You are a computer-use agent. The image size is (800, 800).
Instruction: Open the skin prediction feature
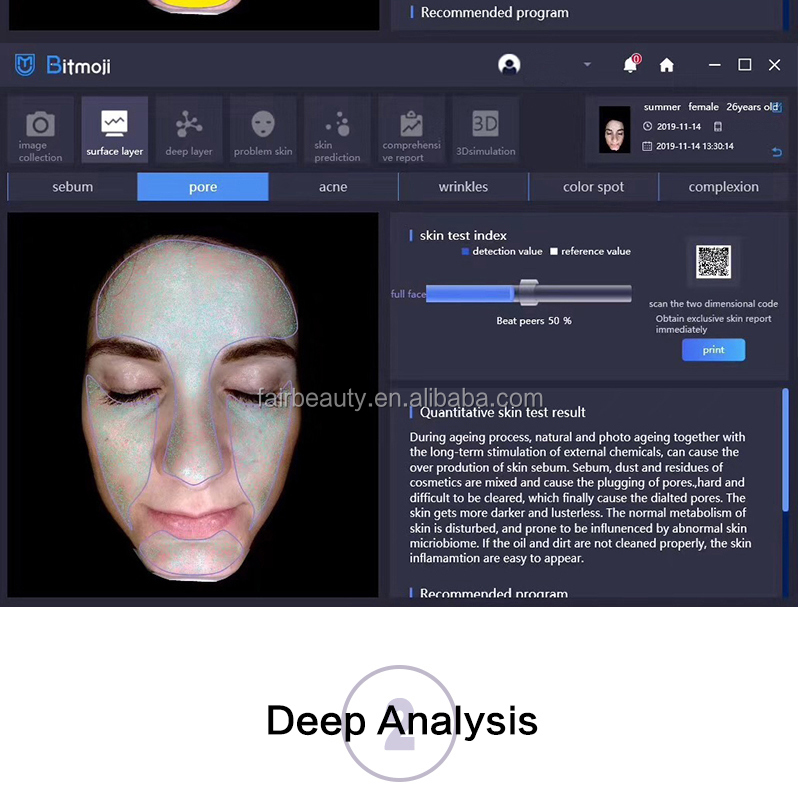336,130
